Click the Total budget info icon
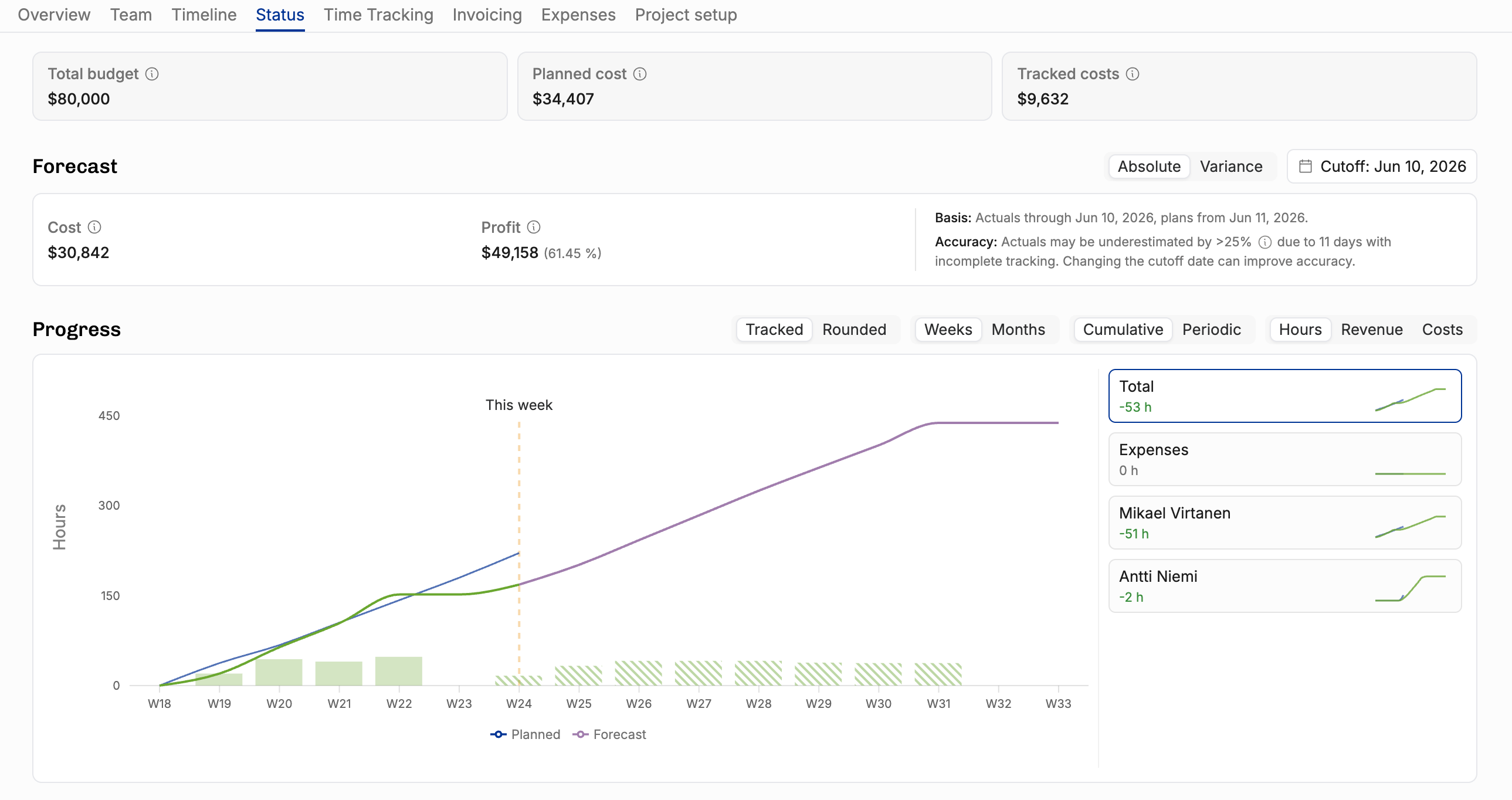 [x=152, y=74]
